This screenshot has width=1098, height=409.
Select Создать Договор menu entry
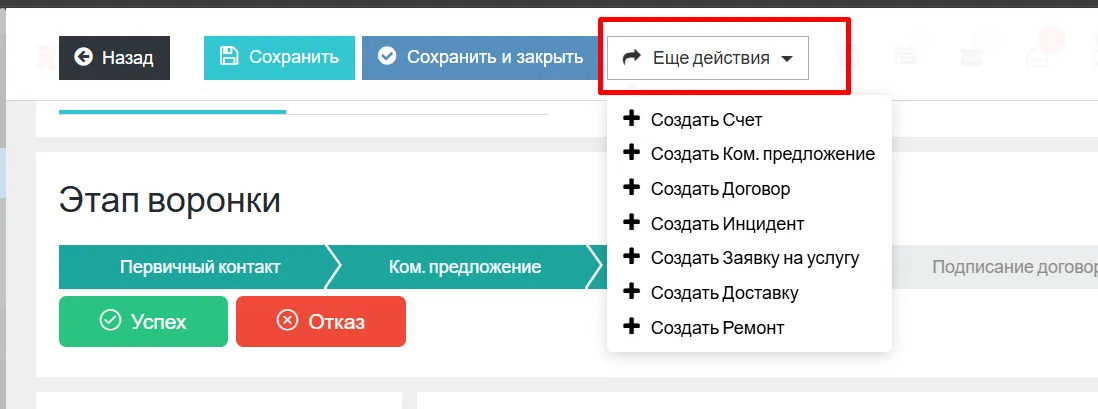click(720, 189)
